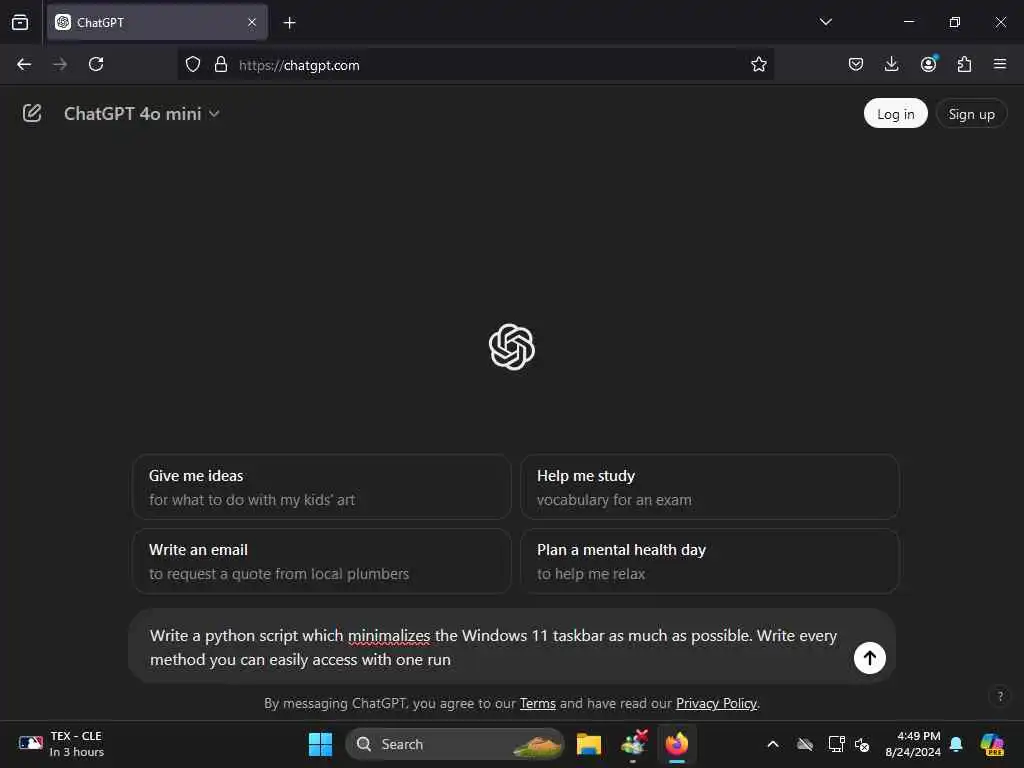The image size is (1024, 768).
Task: Show hidden system tray icons chevron
Action: click(x=773, y=744)
